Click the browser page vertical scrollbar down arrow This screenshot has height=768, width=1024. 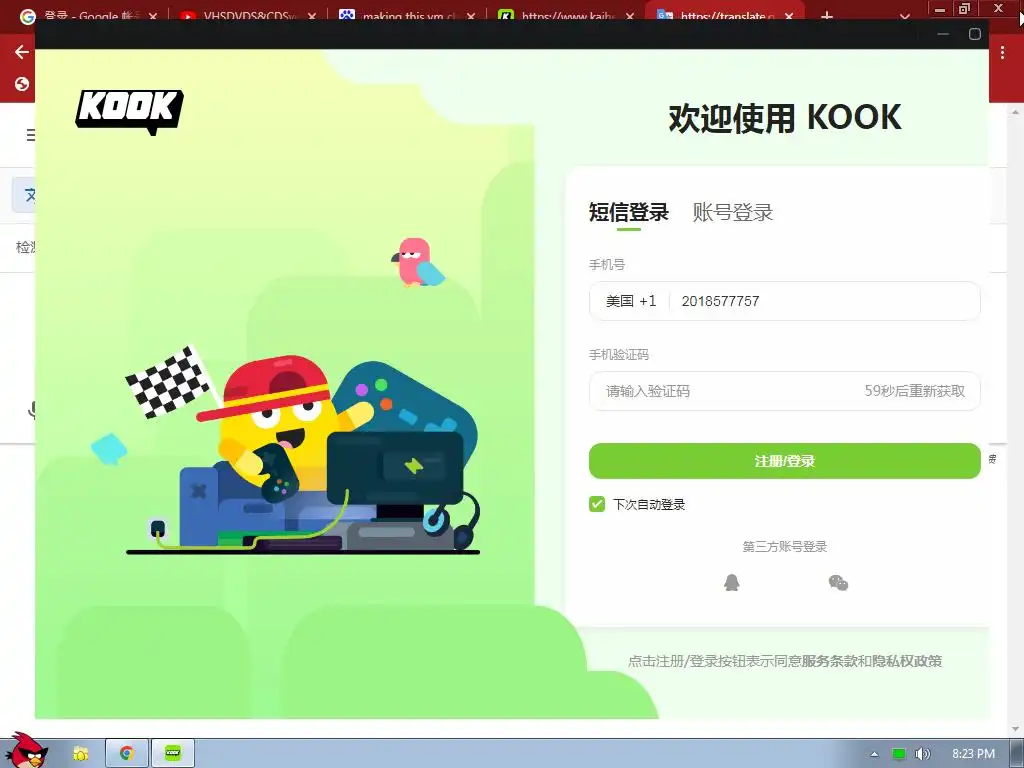click(x=1015, y=729)
